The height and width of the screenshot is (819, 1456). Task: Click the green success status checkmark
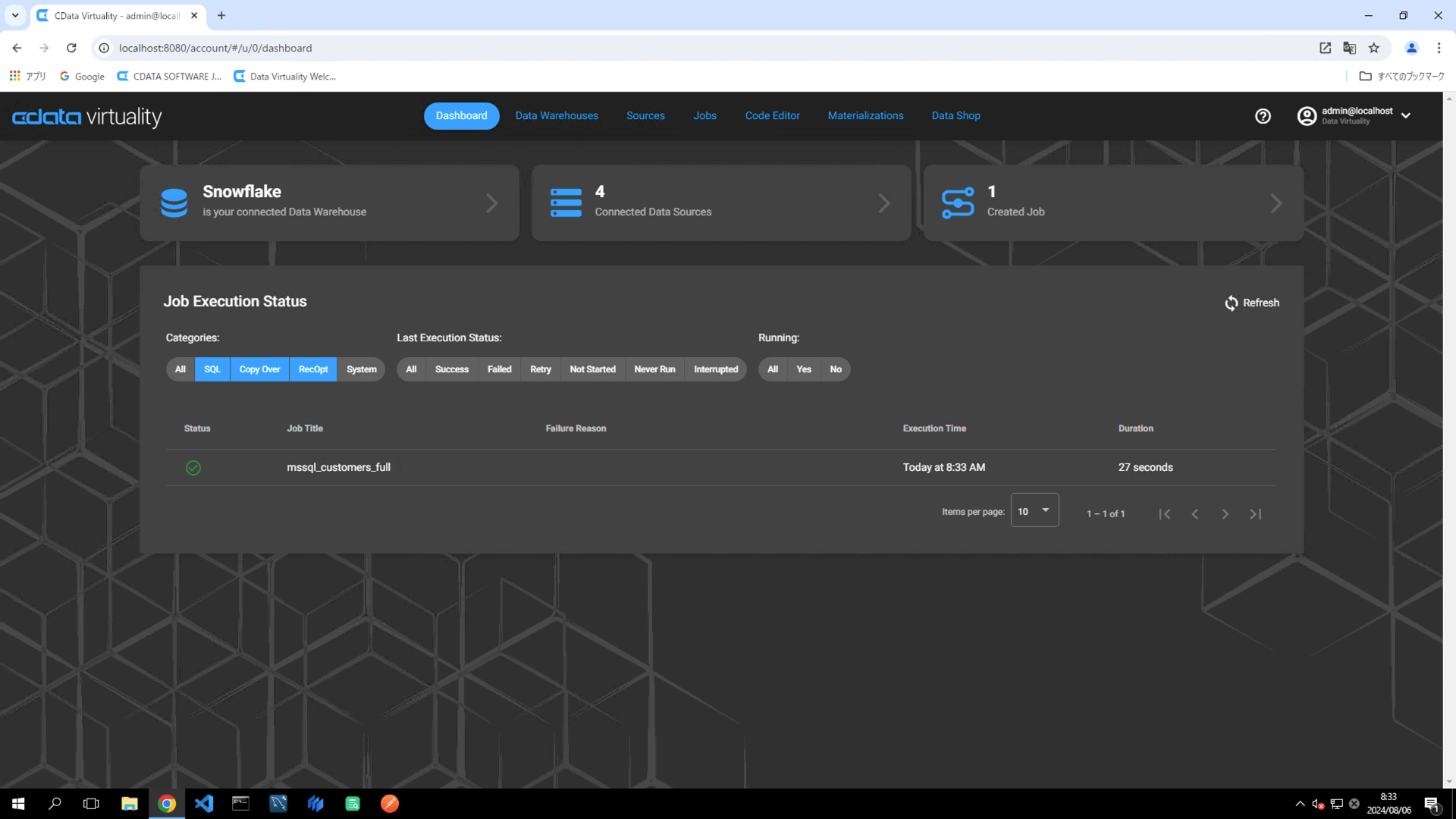[193, 468]
